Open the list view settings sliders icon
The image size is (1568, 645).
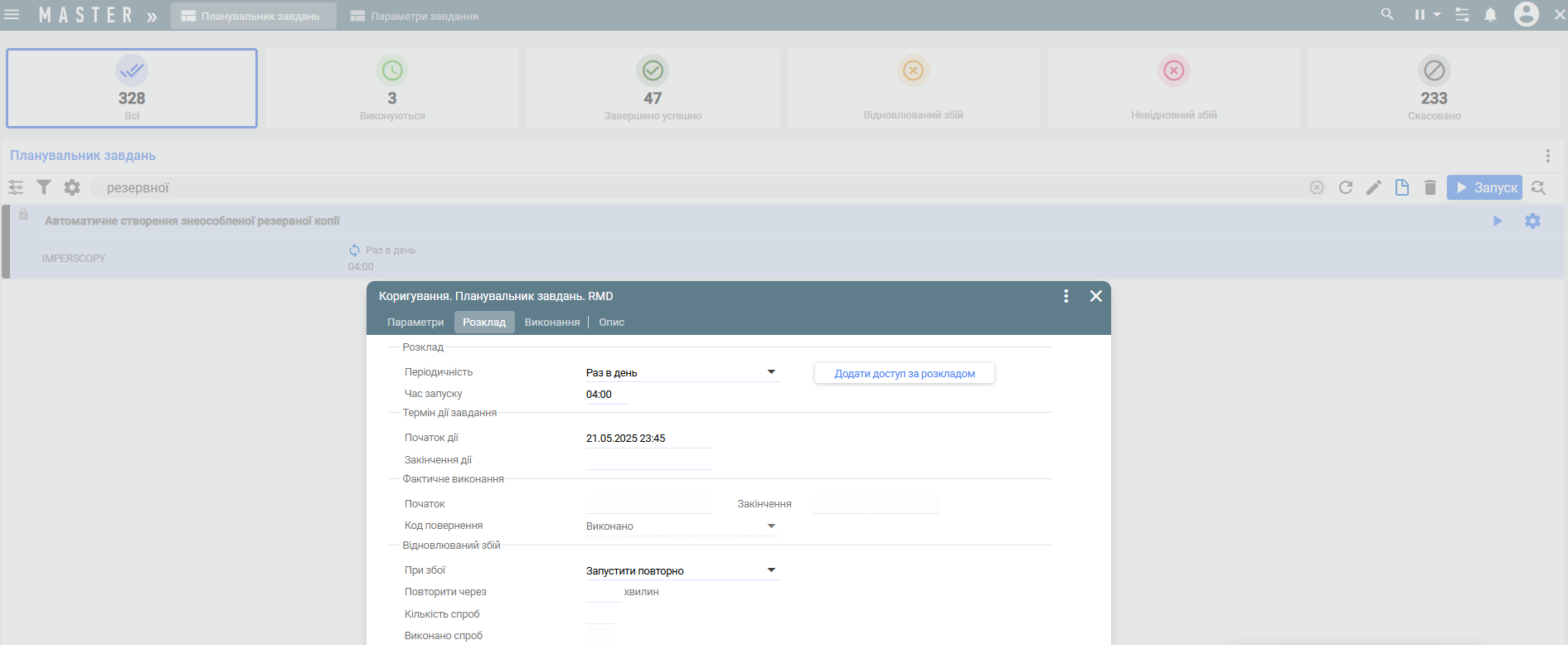(16, 187)
